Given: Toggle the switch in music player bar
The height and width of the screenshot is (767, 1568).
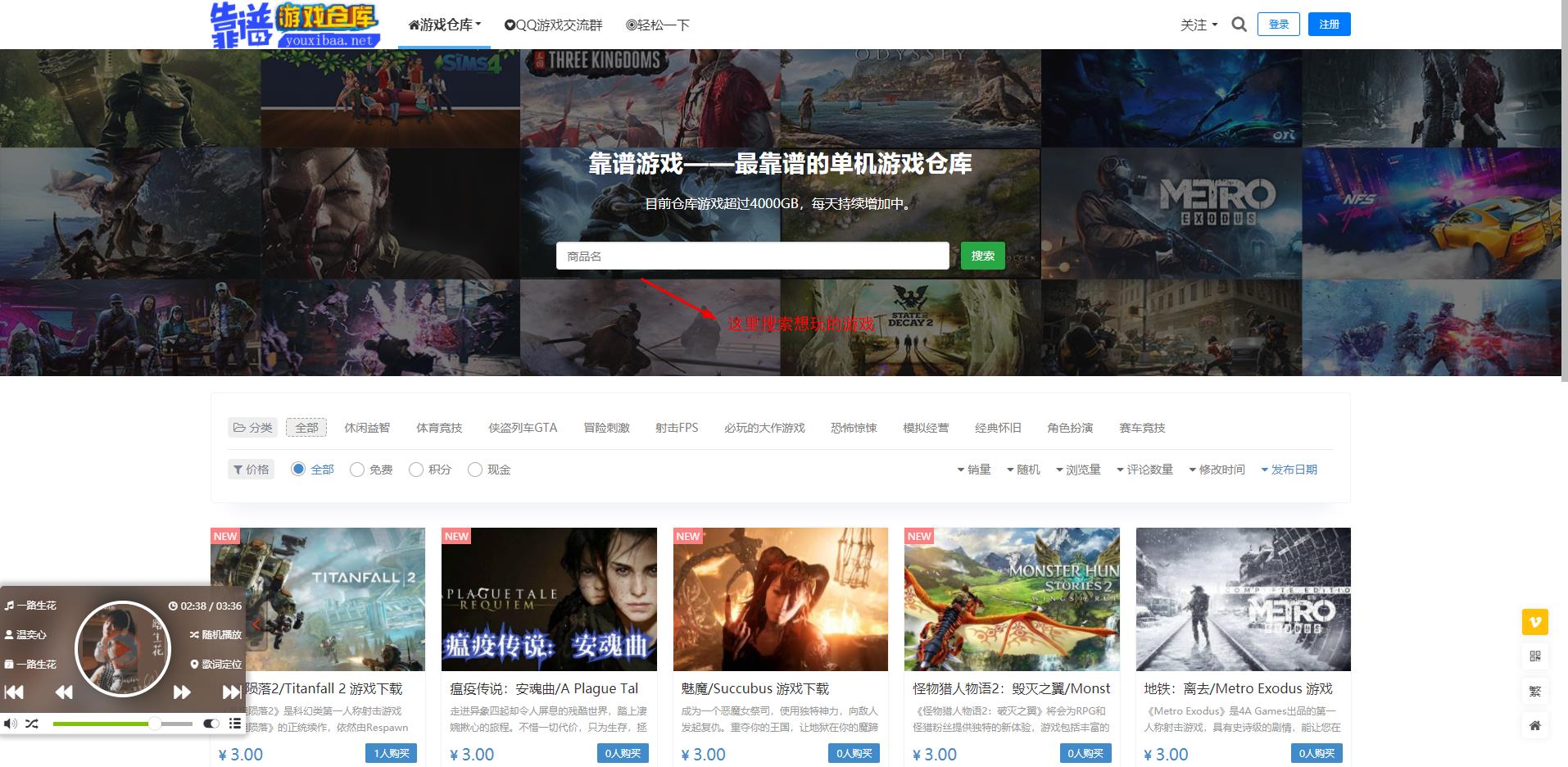Looking at the screenshot, I should [211, 724].
